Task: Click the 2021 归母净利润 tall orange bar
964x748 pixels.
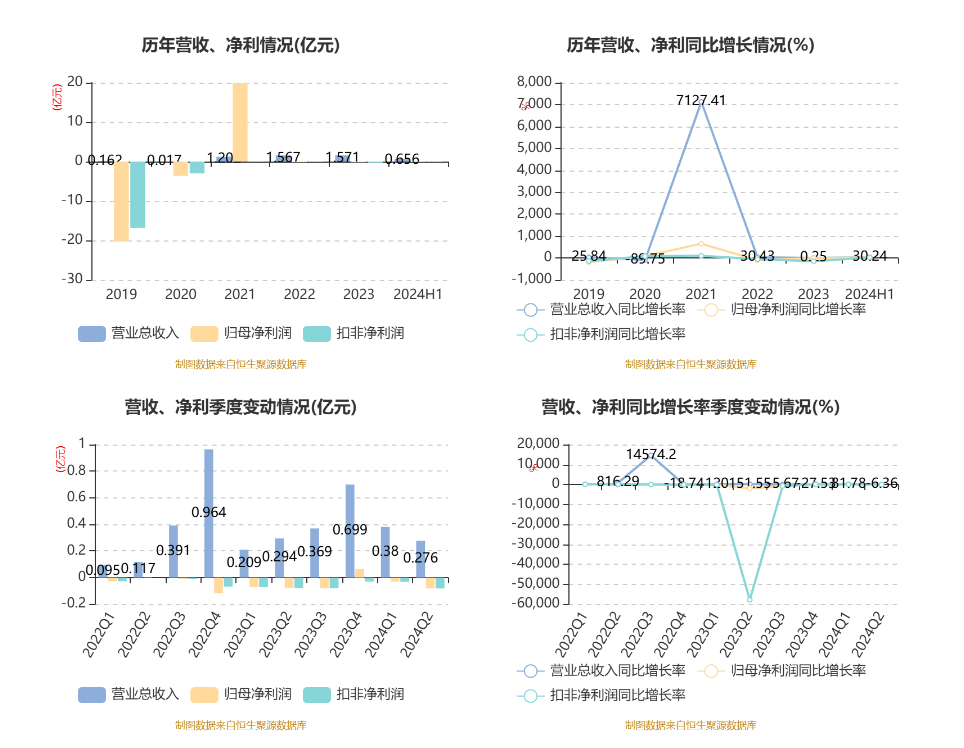Action: (240, 122)
